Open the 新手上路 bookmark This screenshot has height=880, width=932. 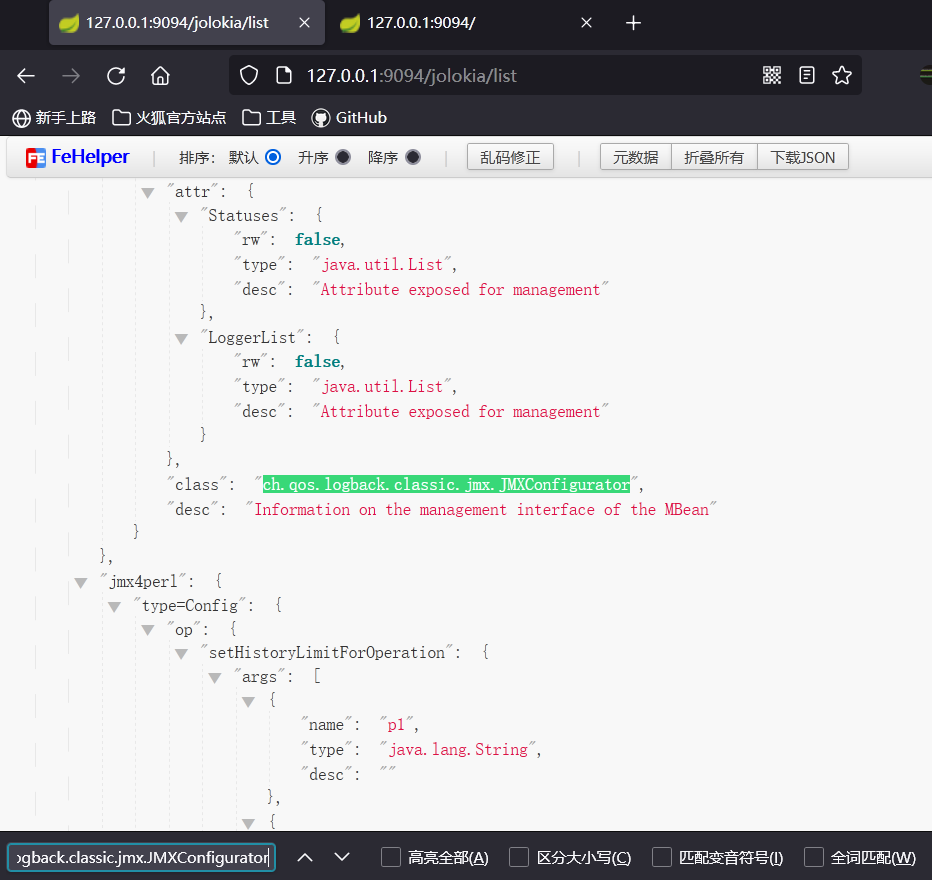point(54,118)
